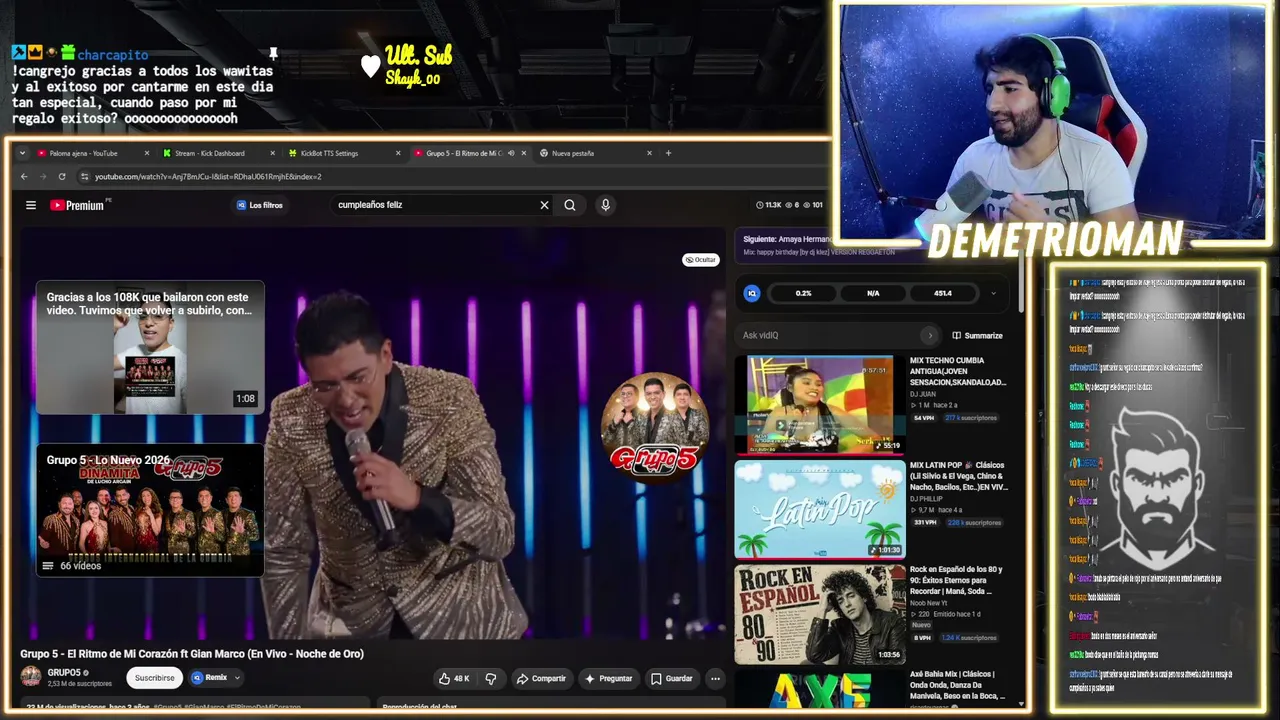Viewport: 1280px width, 720px height.
Task: Open the 'MIX LATIN POP' video thumbnail
Action: pyautogui.click(x=820, y=509)
